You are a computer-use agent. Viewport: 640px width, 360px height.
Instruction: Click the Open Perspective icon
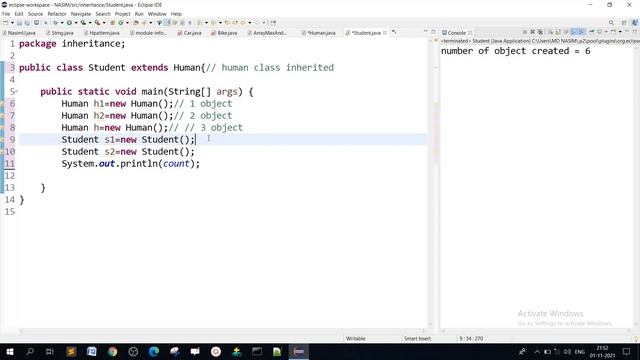624,22
